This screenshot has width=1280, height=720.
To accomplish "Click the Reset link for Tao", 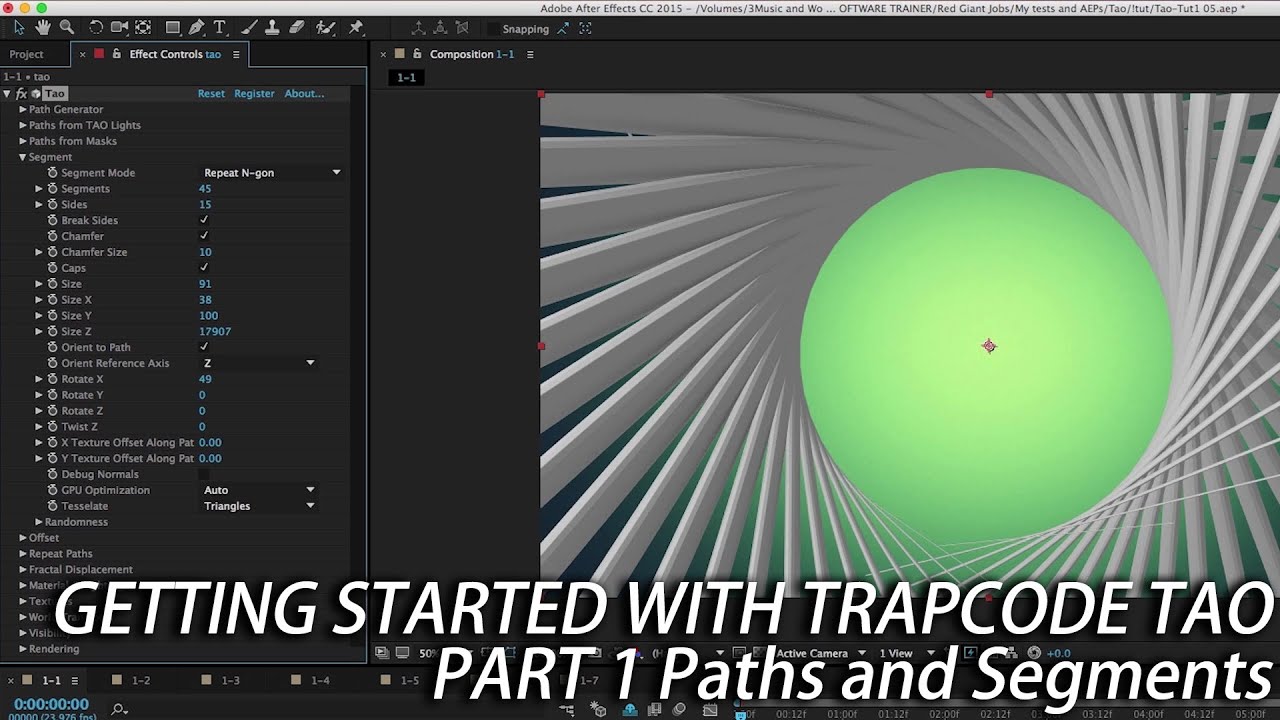I will click(211, 93).
